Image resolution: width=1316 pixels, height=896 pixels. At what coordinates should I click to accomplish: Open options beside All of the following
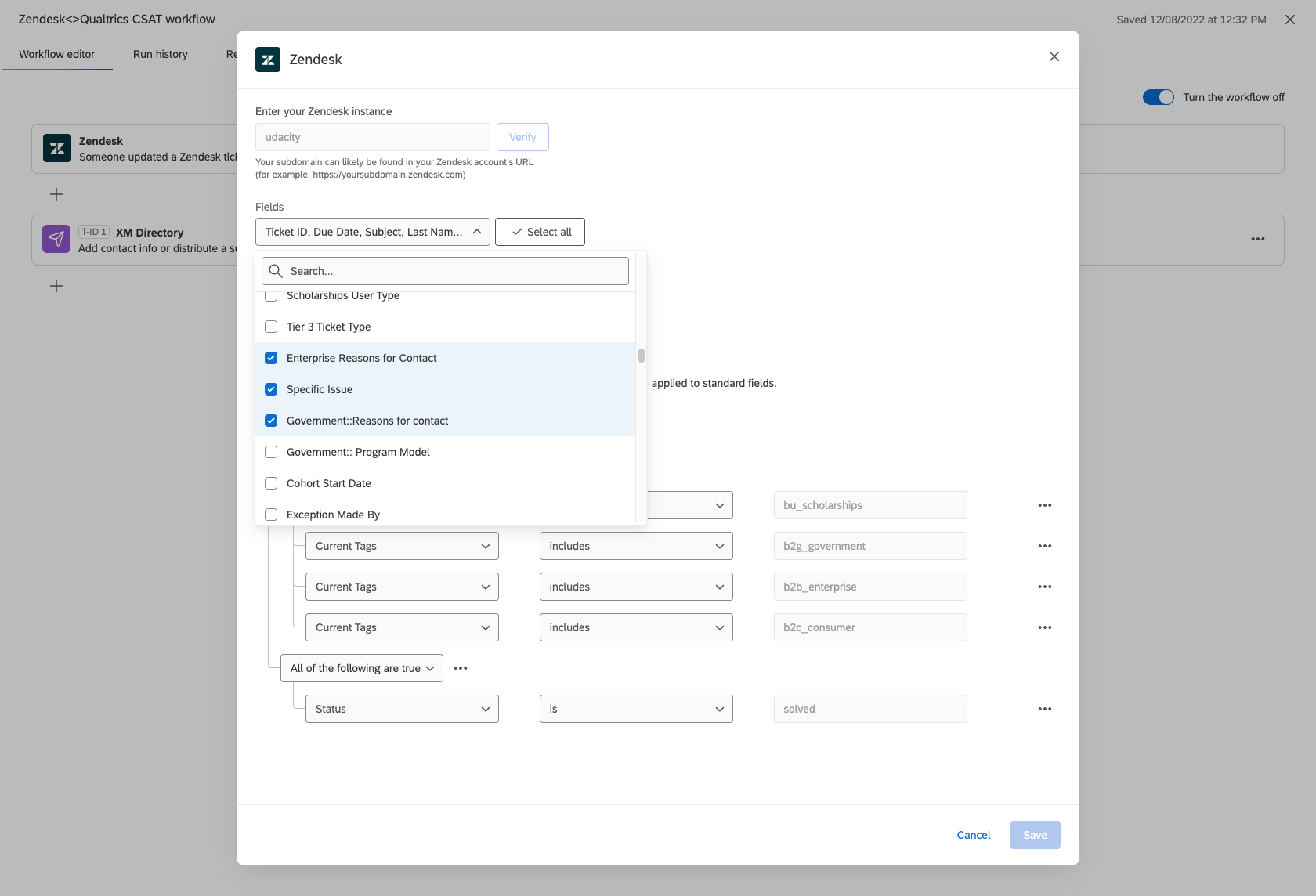tap(461, 668)
